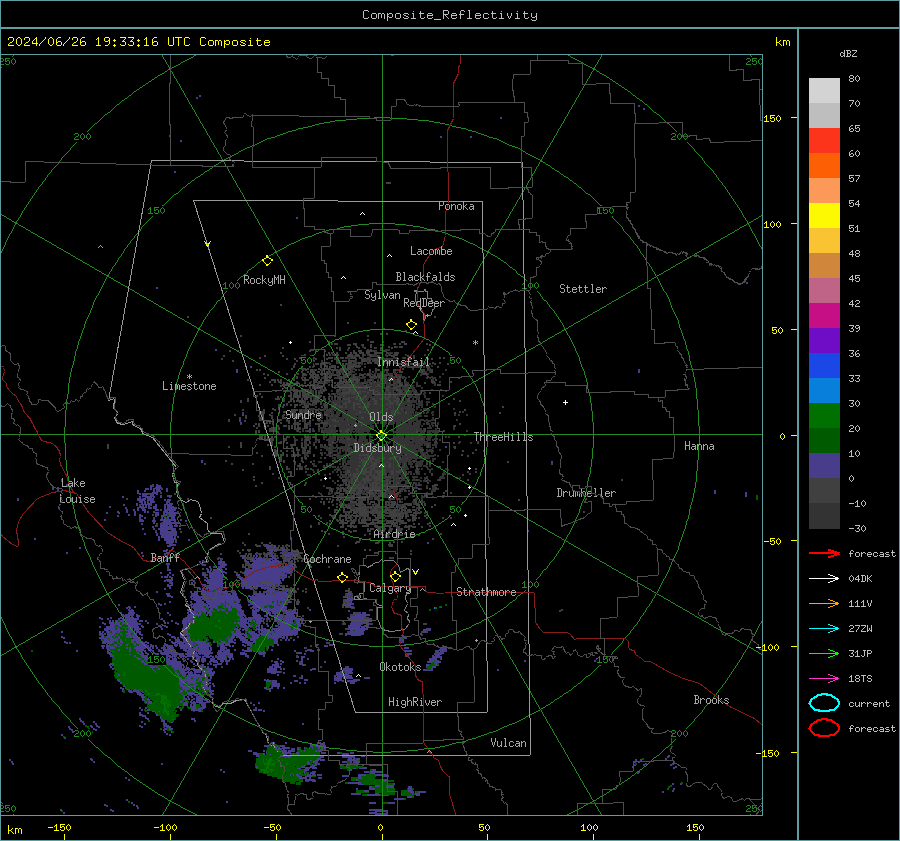Click the Sylvan town label
900x841 pixels.
382,295
